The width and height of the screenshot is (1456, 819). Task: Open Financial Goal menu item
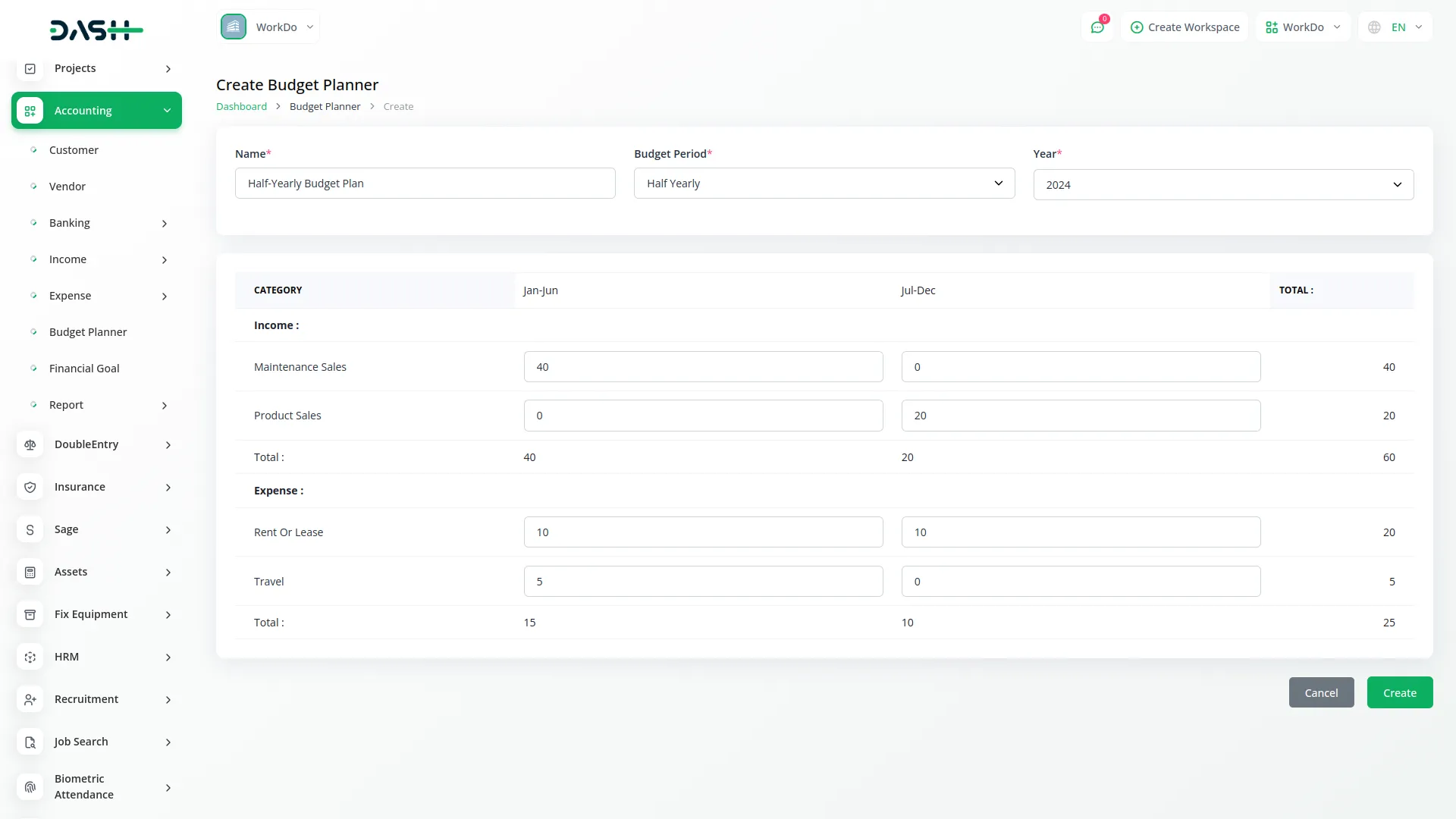pyautogui.click(x=84, y=369)
